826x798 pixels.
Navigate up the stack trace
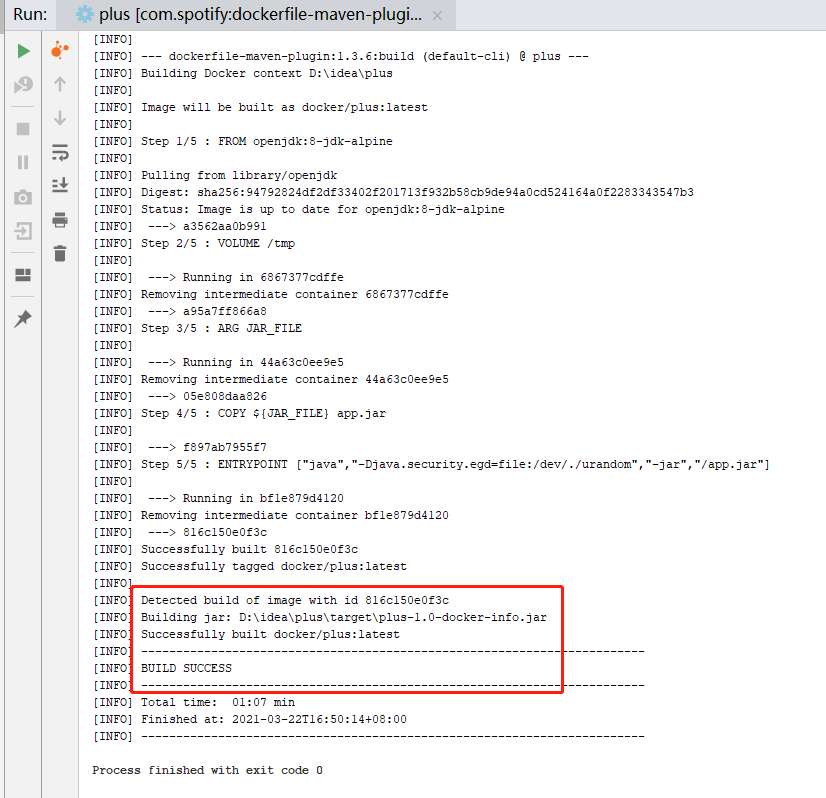60,86
